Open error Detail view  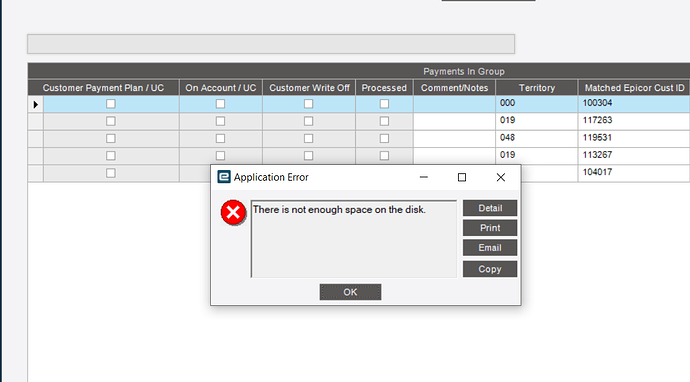click(x=490, y=208)
